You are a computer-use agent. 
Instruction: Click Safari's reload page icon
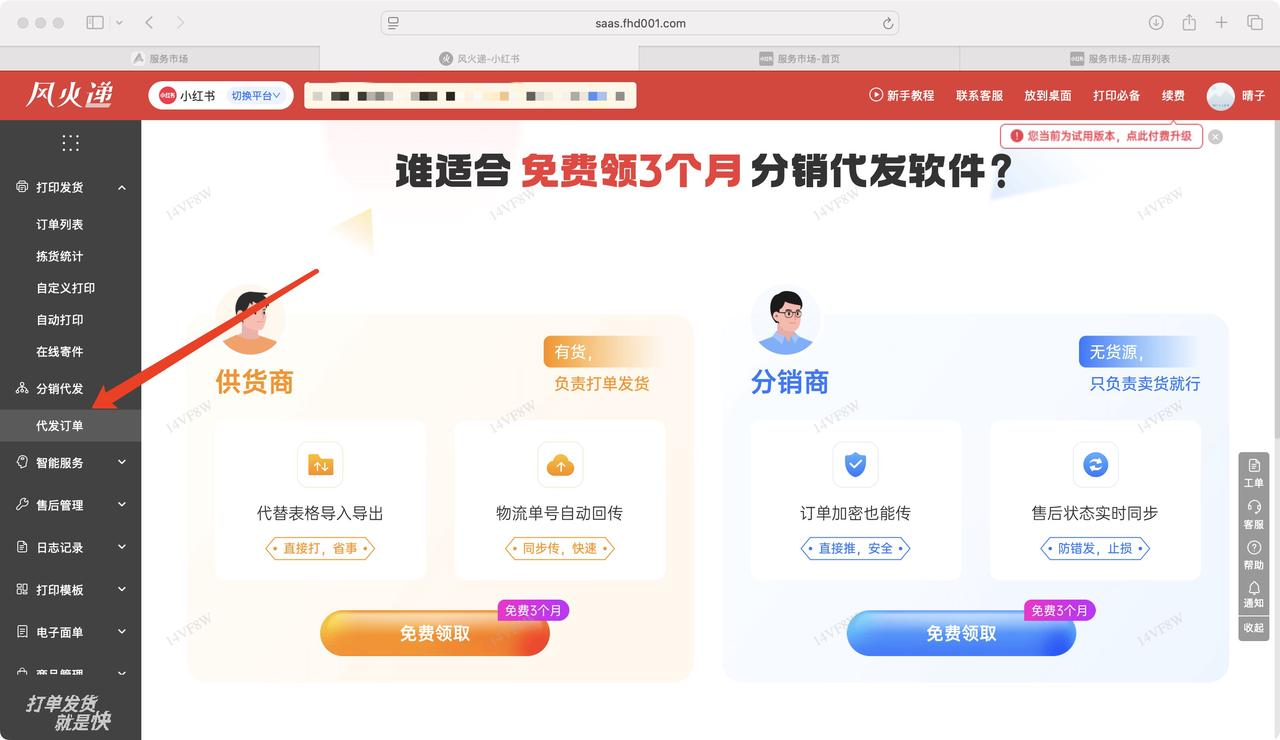pos(887,23)
